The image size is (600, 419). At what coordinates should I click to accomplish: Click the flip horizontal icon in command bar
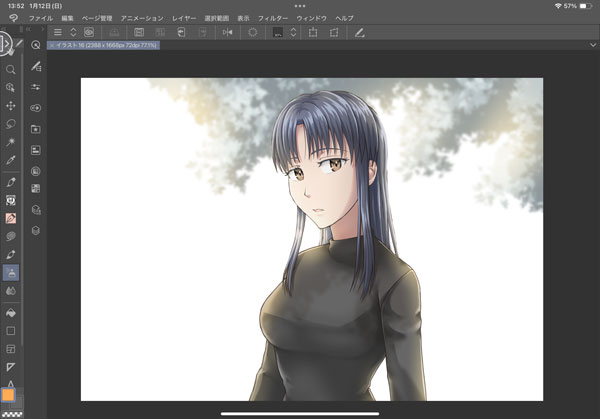coord(227,32)
